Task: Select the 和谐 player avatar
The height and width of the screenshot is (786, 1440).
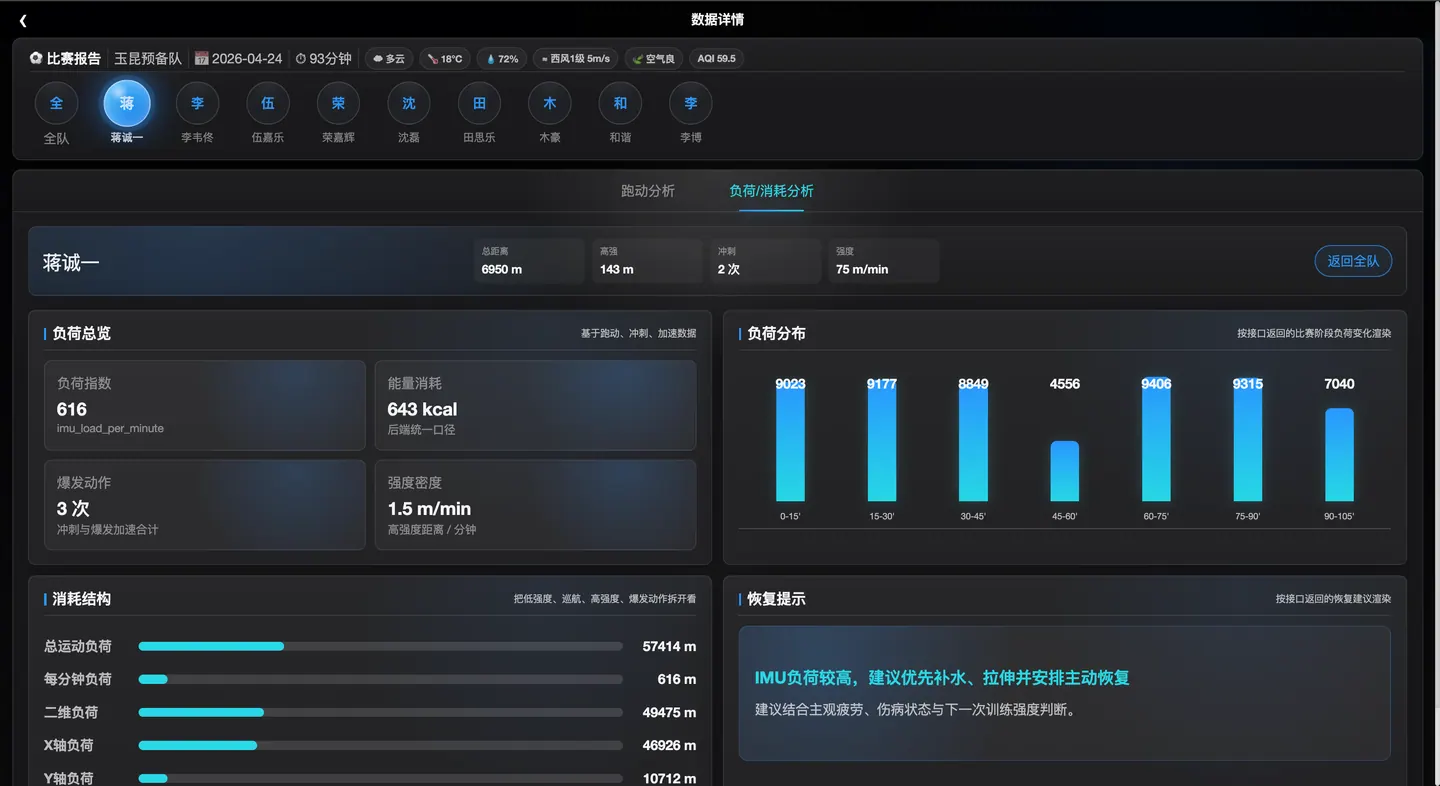Action: [620, 103]
